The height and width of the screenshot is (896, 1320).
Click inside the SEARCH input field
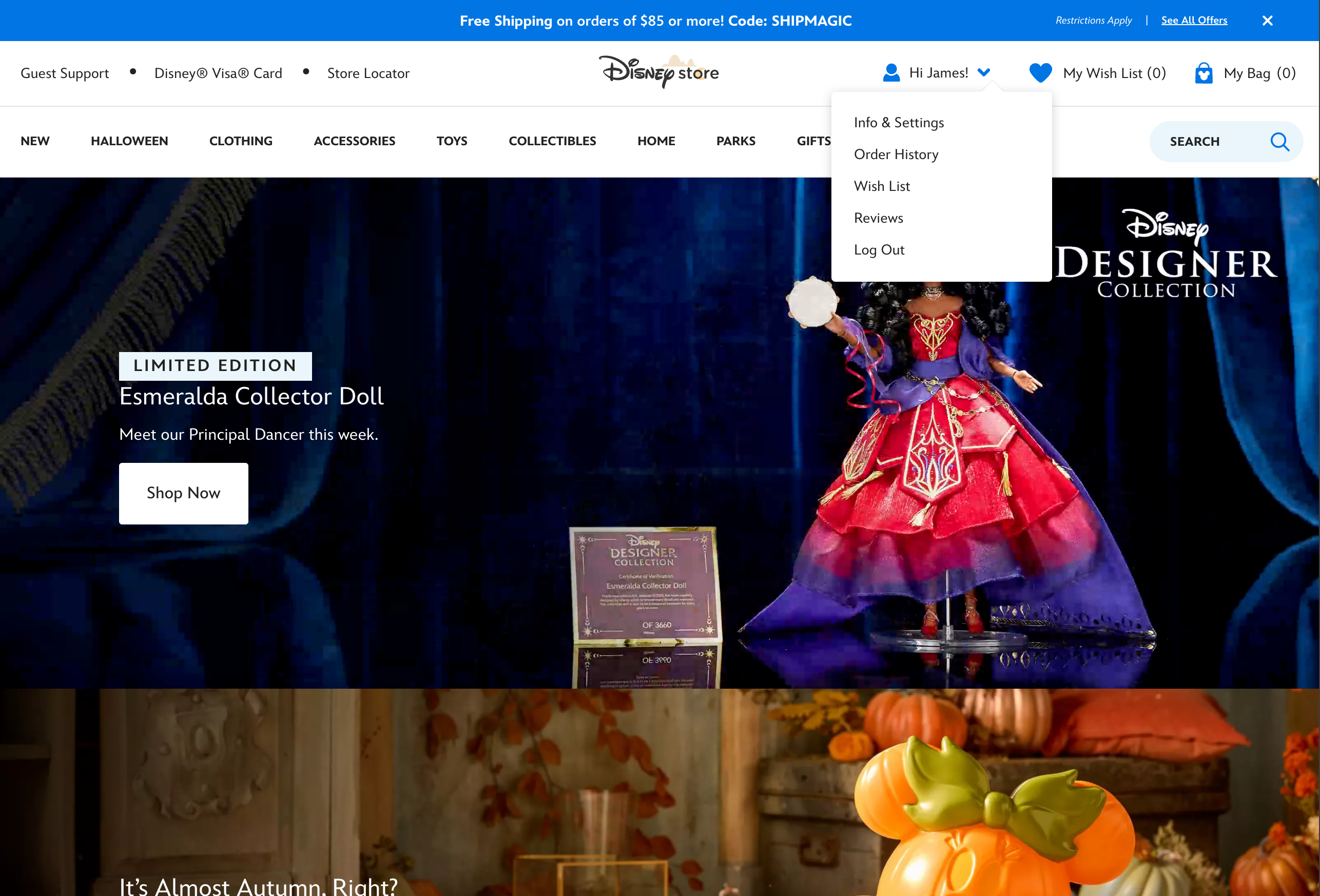tap(1194, 142)
